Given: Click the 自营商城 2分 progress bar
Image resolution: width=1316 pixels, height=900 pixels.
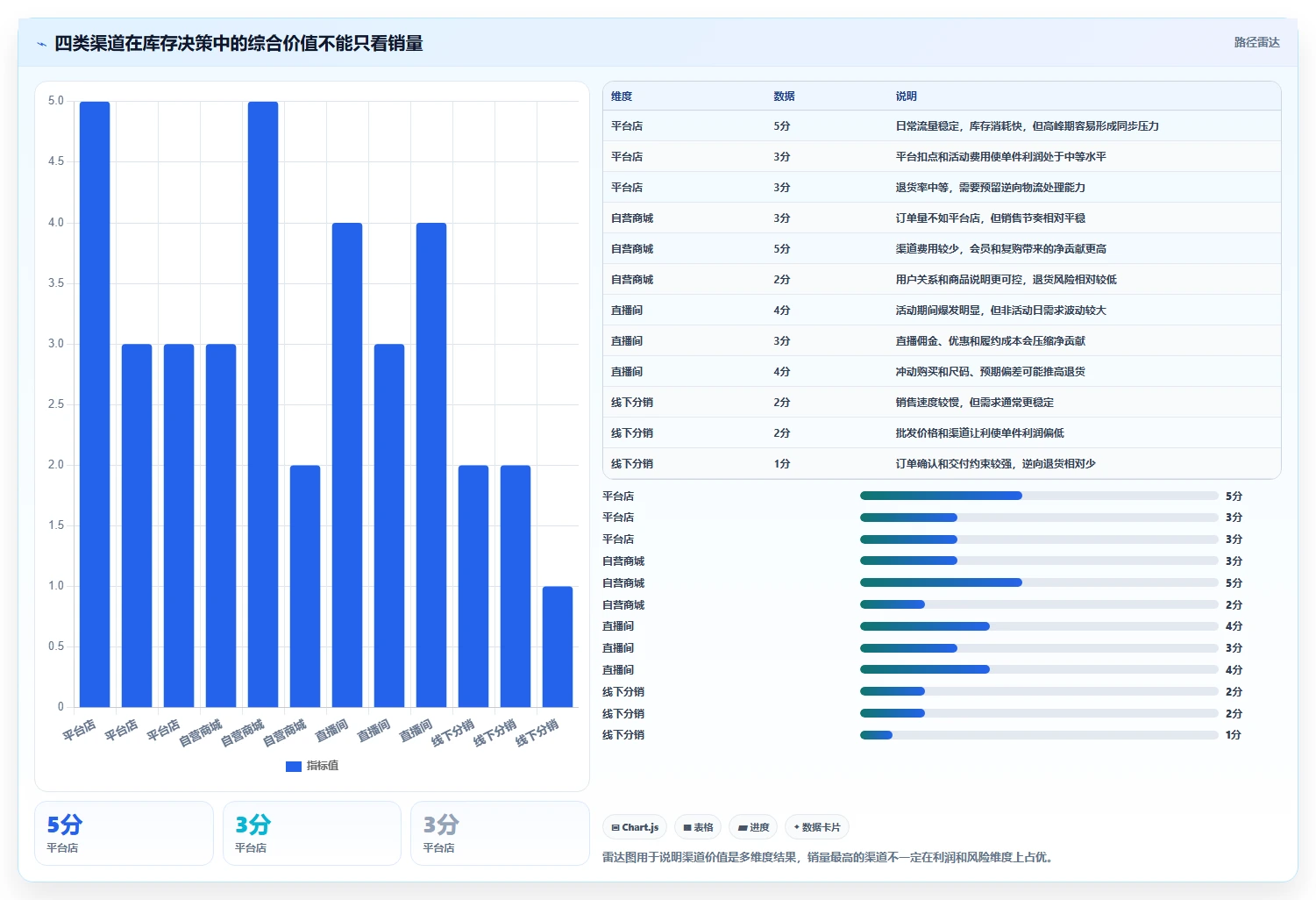Looking at the screenshot, I should click(1039, 604).
